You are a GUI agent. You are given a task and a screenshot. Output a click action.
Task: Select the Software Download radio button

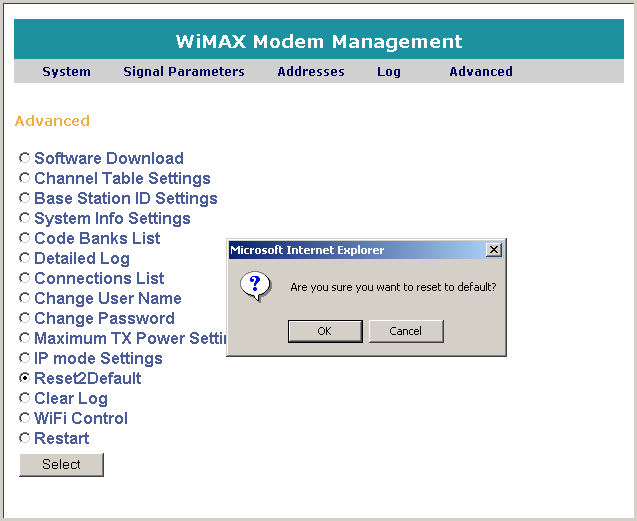click(x=25, y=158)
